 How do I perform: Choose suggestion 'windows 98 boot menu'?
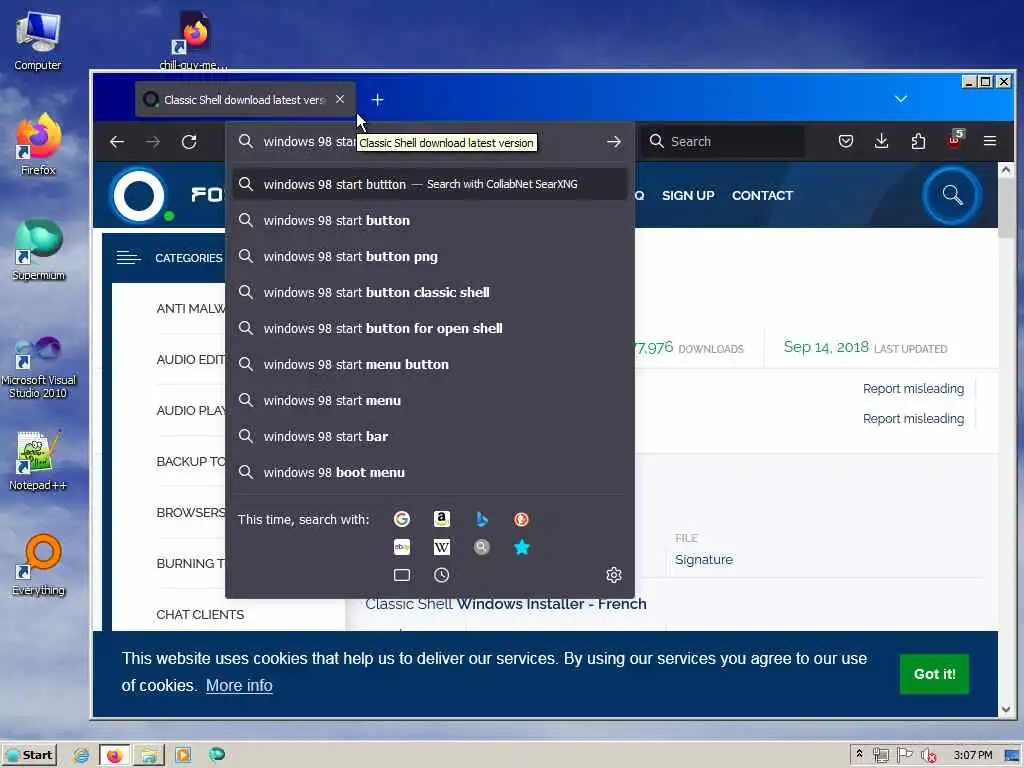coord(430,472)
